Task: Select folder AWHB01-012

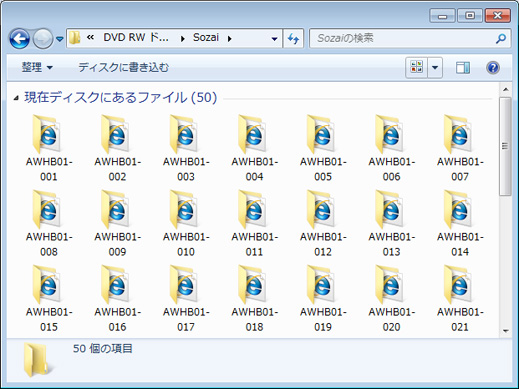Action: (x=323, y=223)
